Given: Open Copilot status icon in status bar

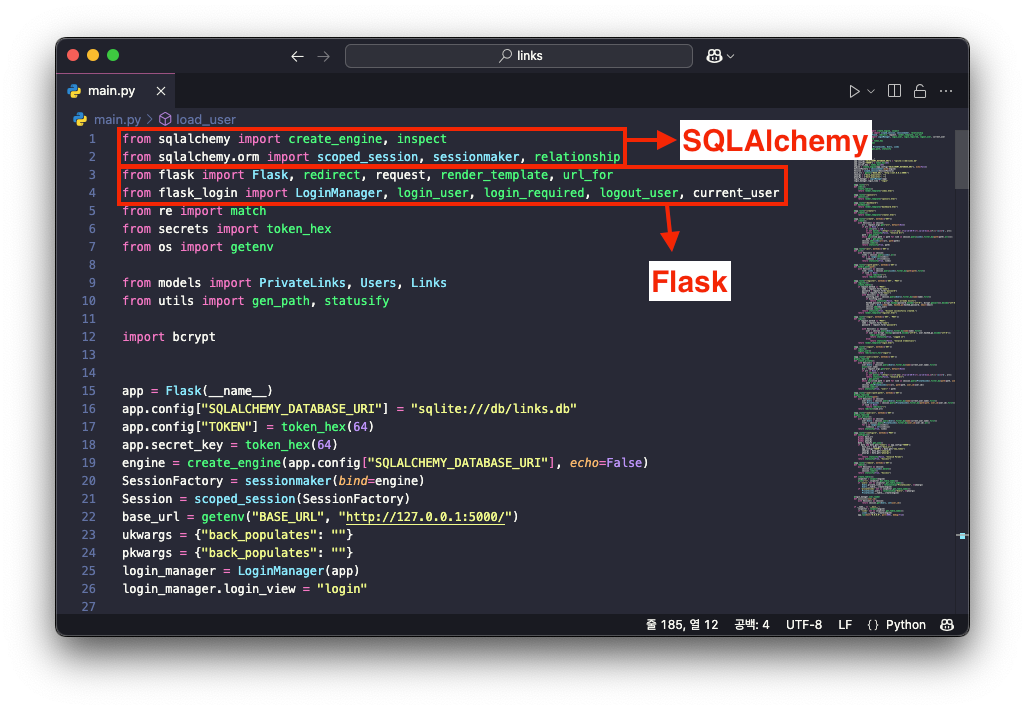Looking at the screenshot, I should (x=947, y=624).
